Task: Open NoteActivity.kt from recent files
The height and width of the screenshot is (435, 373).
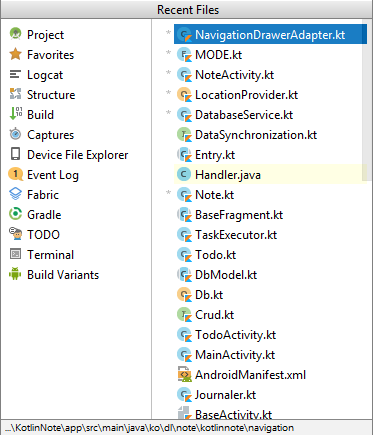Action: coord(234,75)
